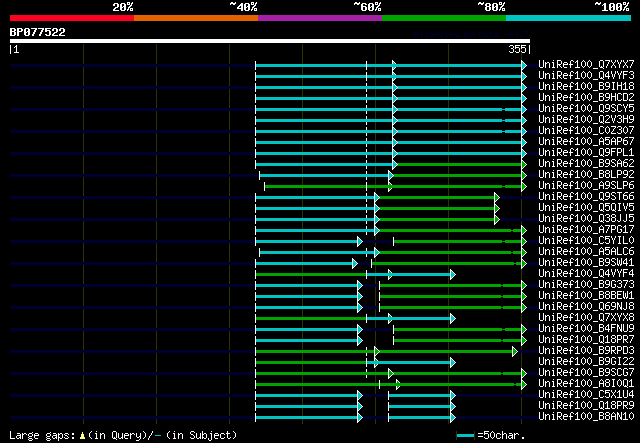Select hit UniRef100_C5YIL0

(x=586, y=241)
